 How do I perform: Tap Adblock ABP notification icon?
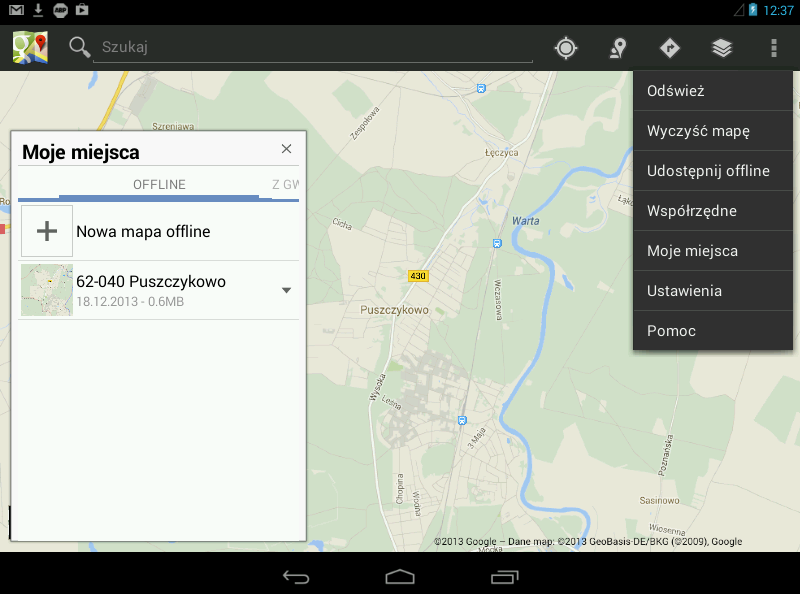(x=60, y=10)
